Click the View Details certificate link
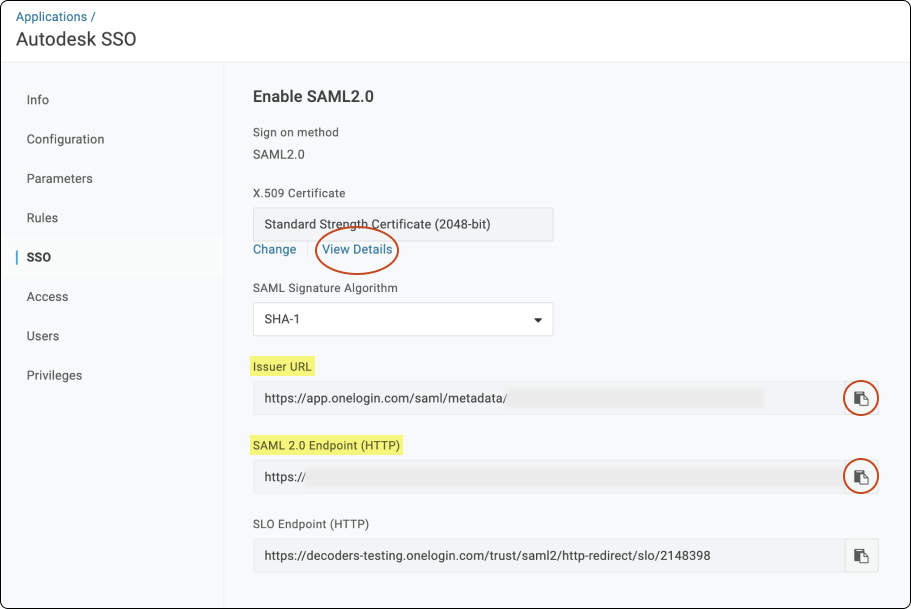This screenshot has height=609, width=911. point(357,249)
